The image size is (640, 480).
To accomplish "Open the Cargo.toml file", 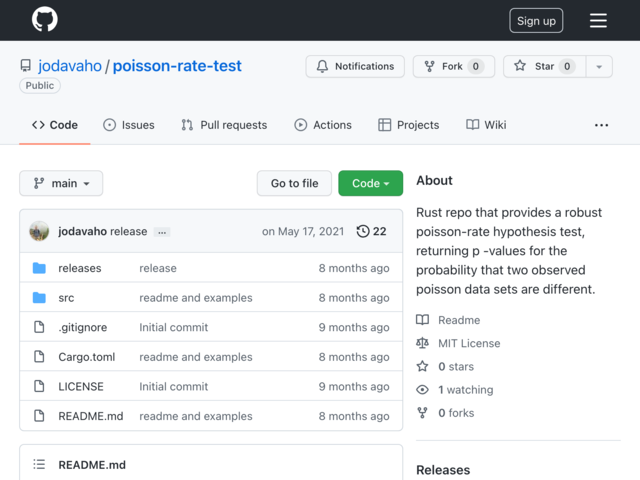I will point(87,357).
